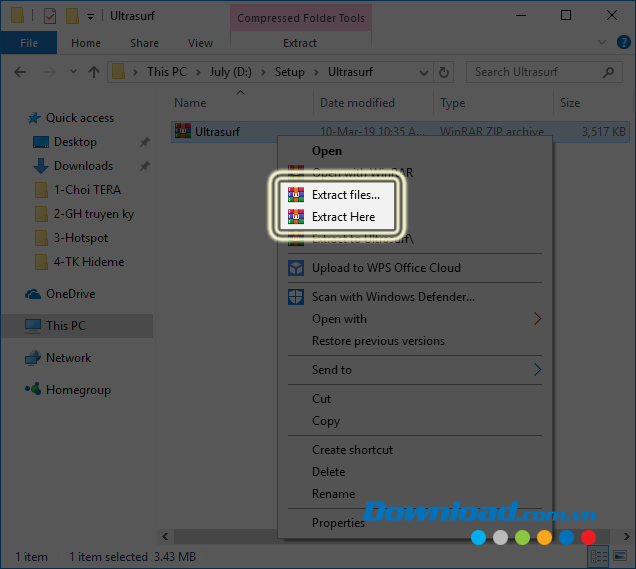The image size is (636, 569).
Task: Expand the Open with submenu
Action: pos(537,319)
